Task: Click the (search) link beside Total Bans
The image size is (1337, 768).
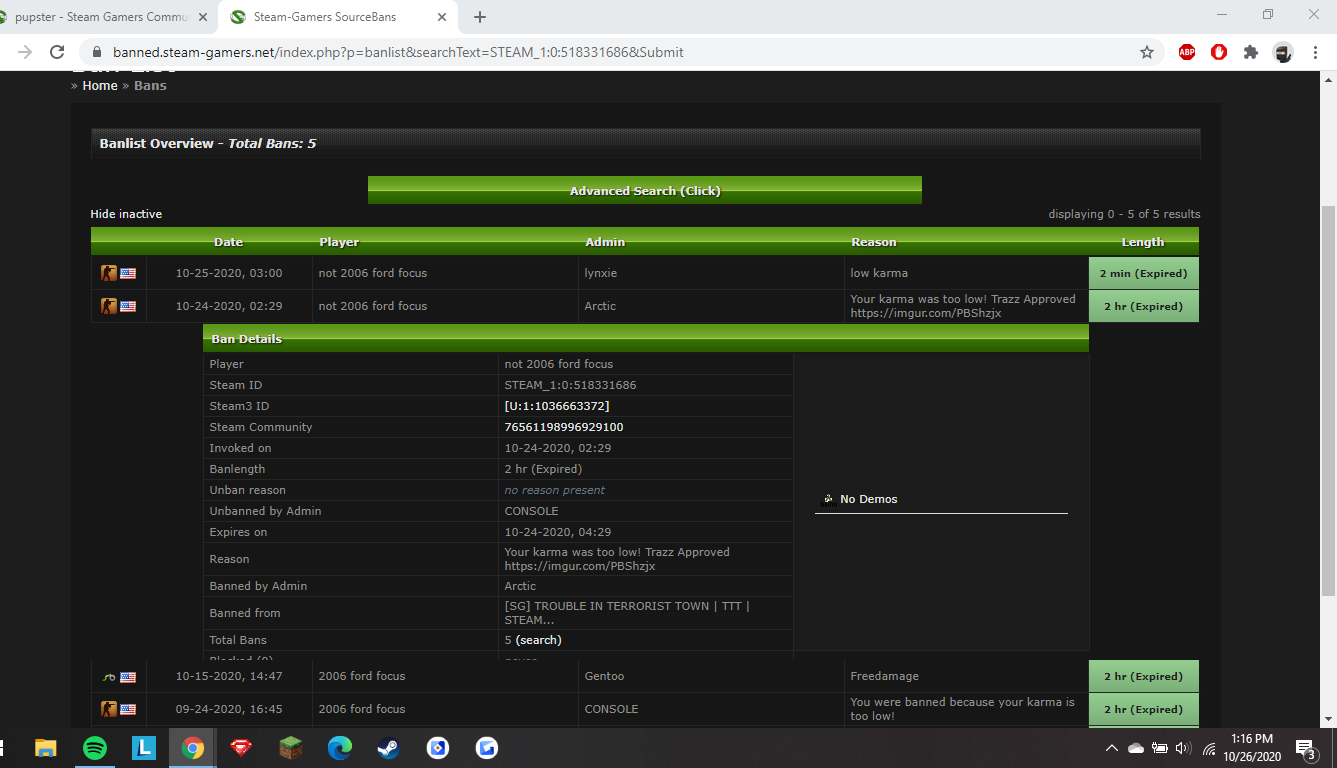Action: tap(538, 640)
